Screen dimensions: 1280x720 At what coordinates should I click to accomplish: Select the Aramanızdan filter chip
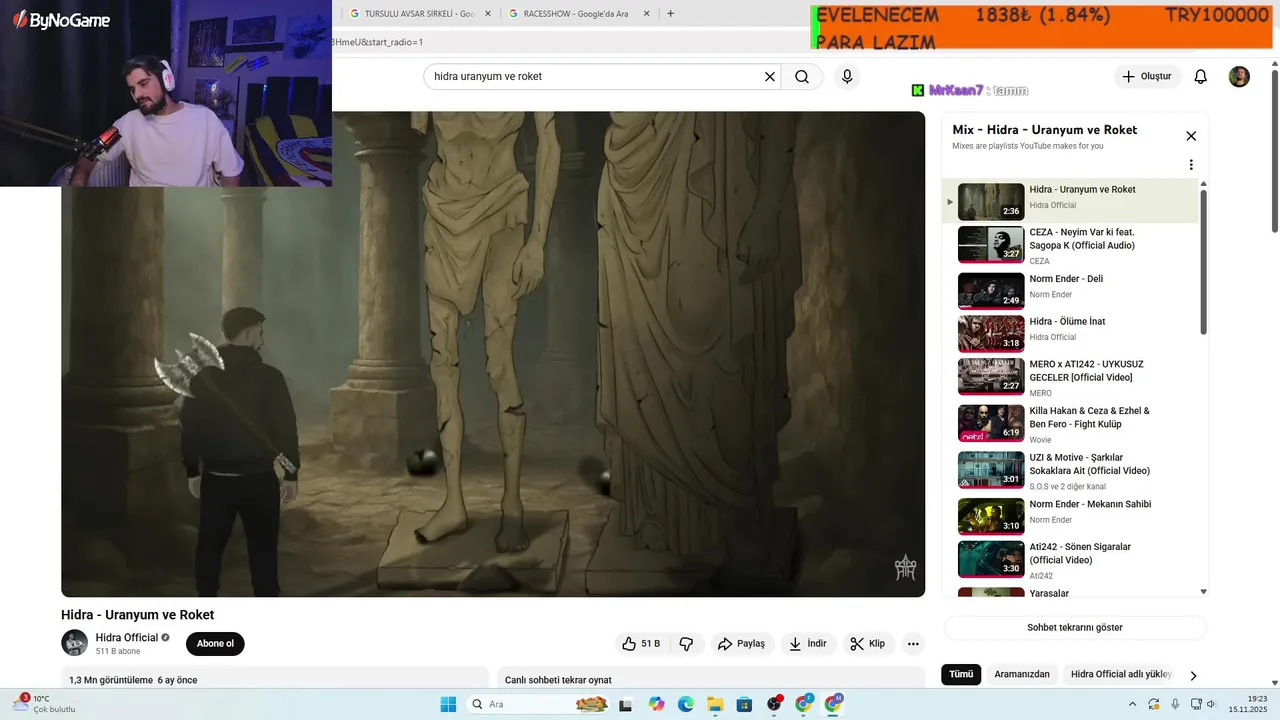click(x=1022, y=674)
